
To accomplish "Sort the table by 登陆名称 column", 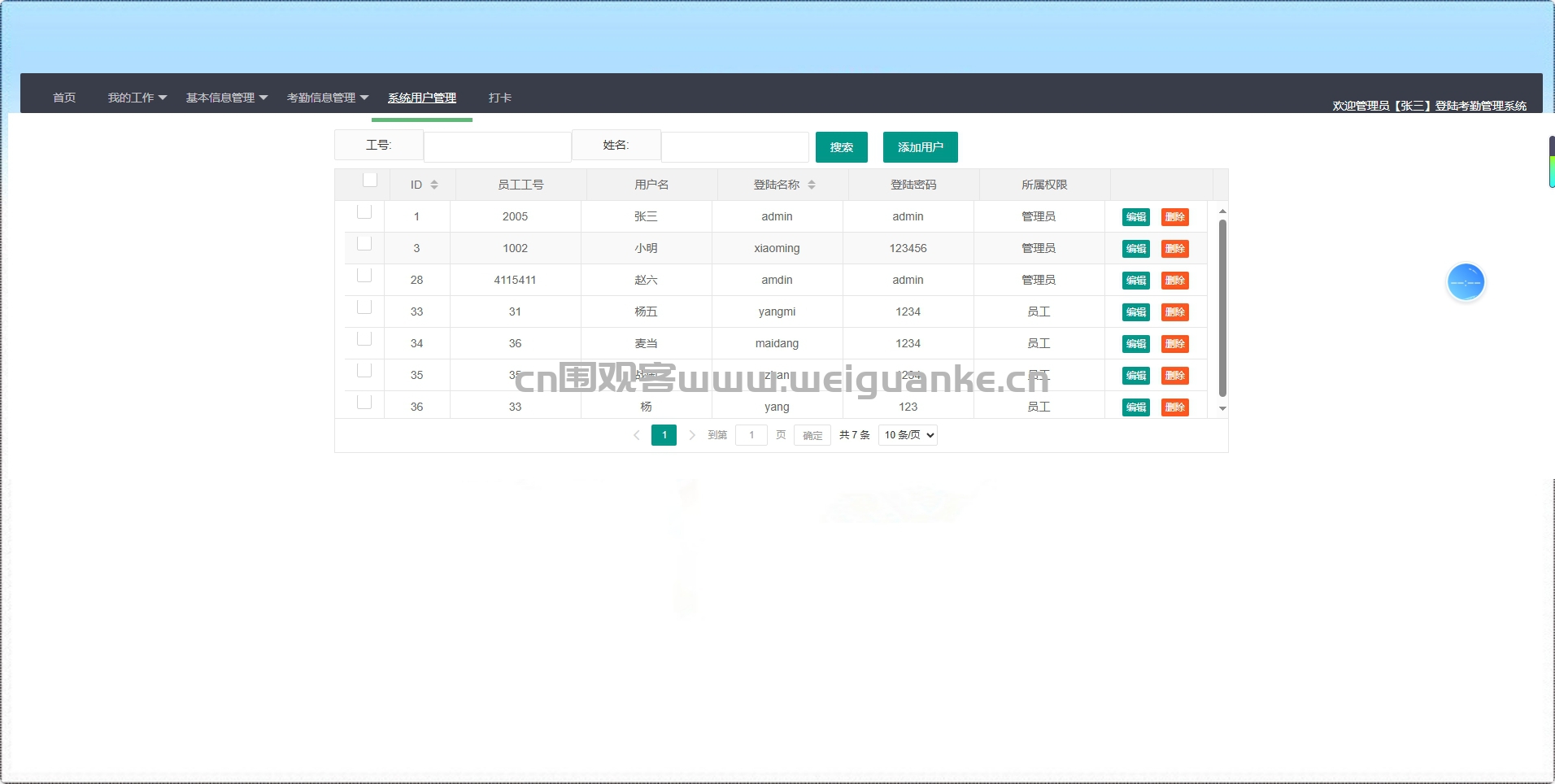I will point(812,185).
